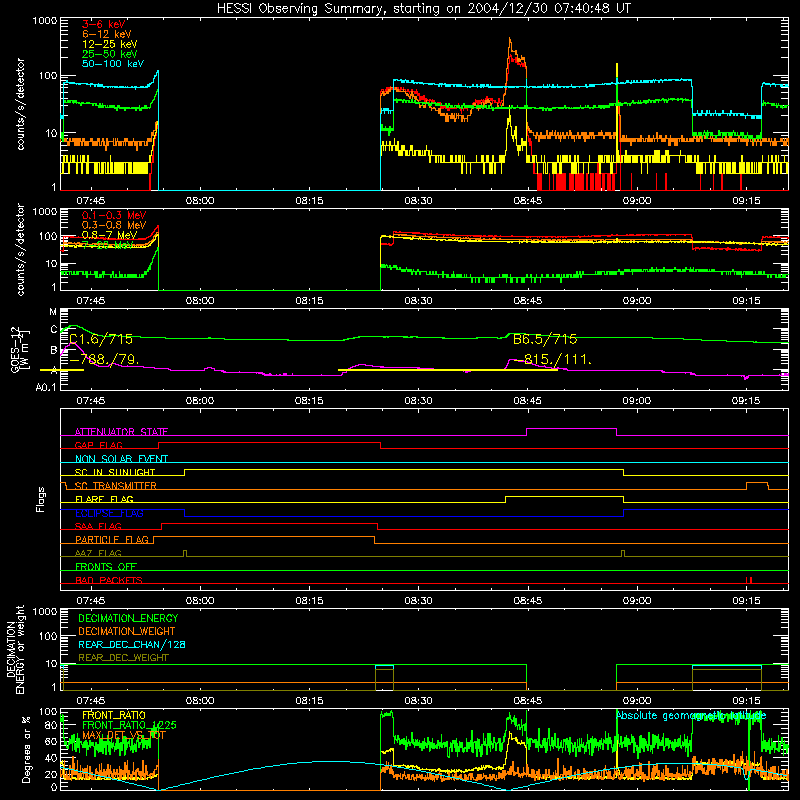Click the DECIMATION_WEIGHT legend label
The height and width of the screenshot is (800, 800).
click(x=127, y=631)
